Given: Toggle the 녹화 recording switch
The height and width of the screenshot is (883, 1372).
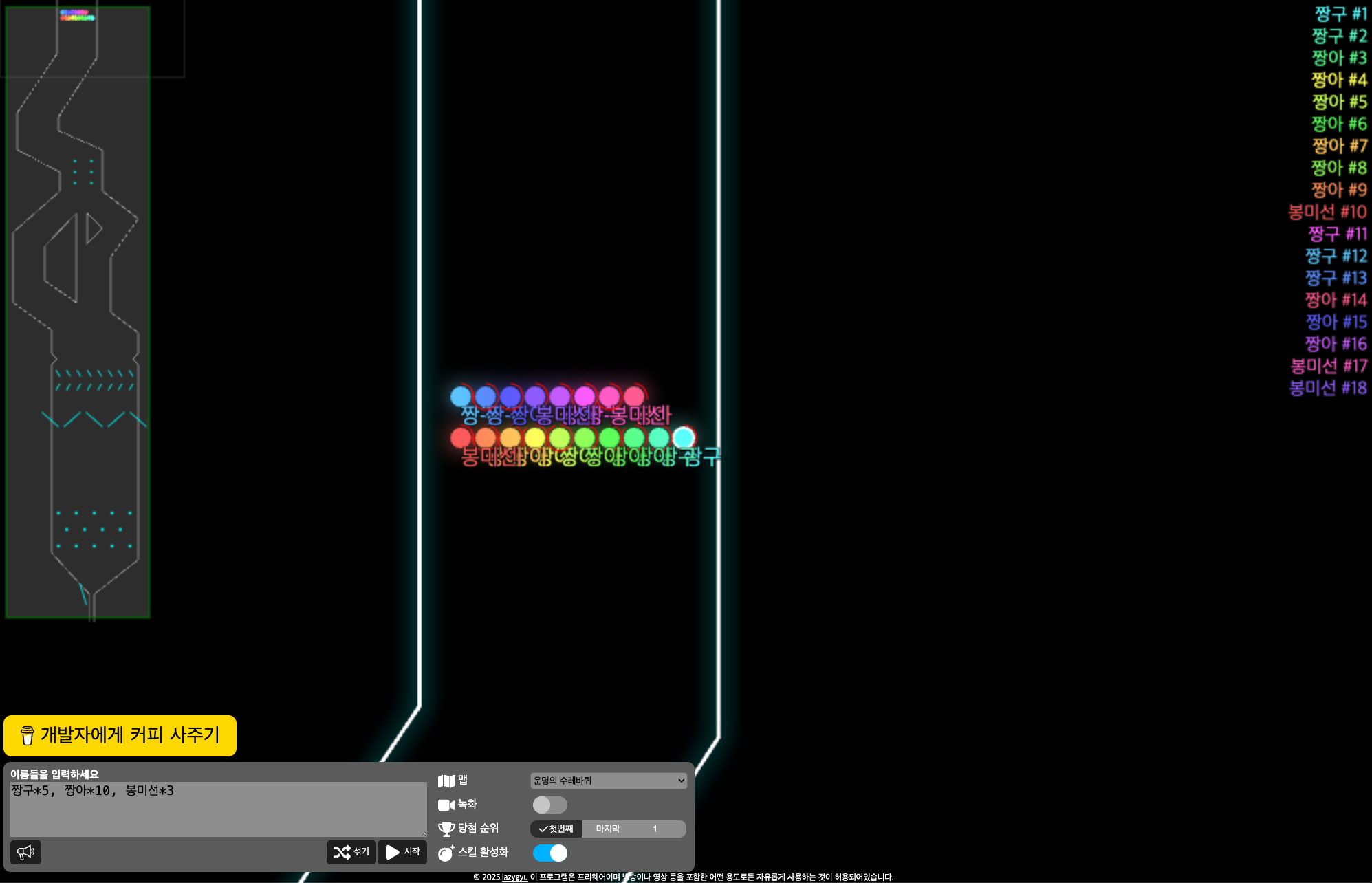Looking at the screenshot, I should [x=550, y=805].
